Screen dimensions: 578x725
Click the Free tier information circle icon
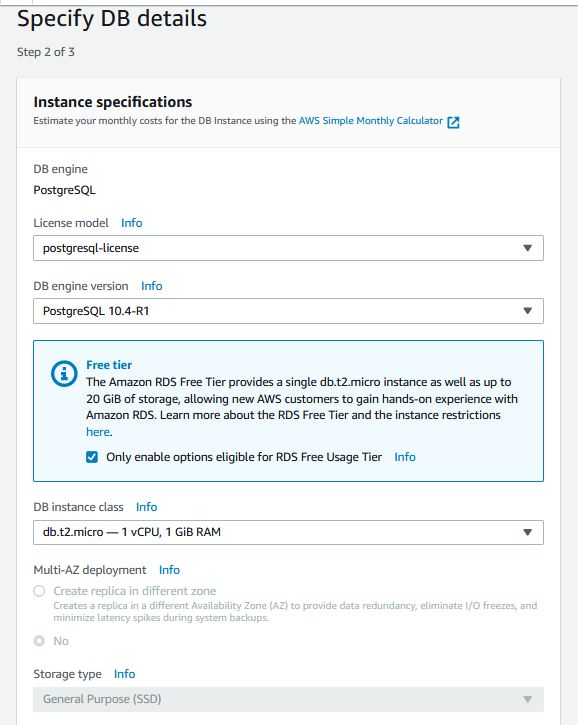point(64,373)
